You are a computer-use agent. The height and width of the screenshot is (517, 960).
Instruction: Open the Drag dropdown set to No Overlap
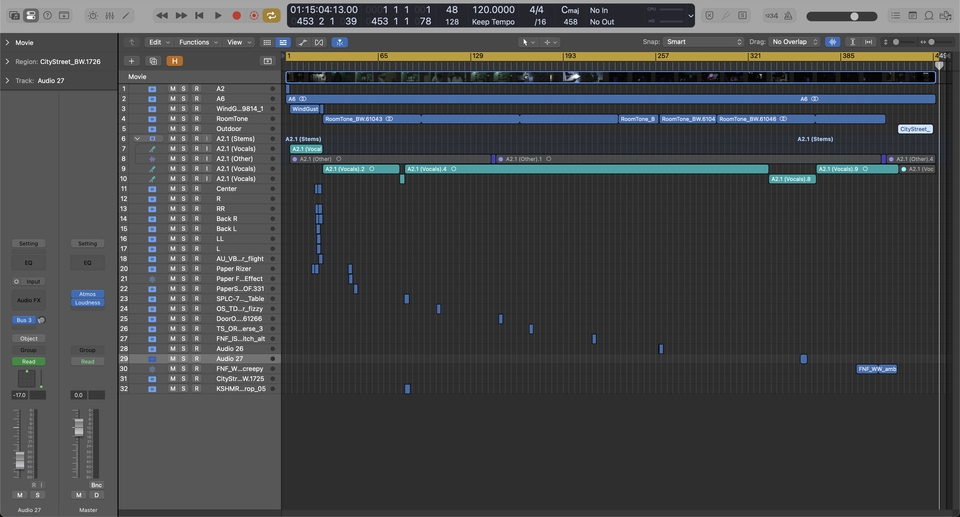tap(795, 42)
